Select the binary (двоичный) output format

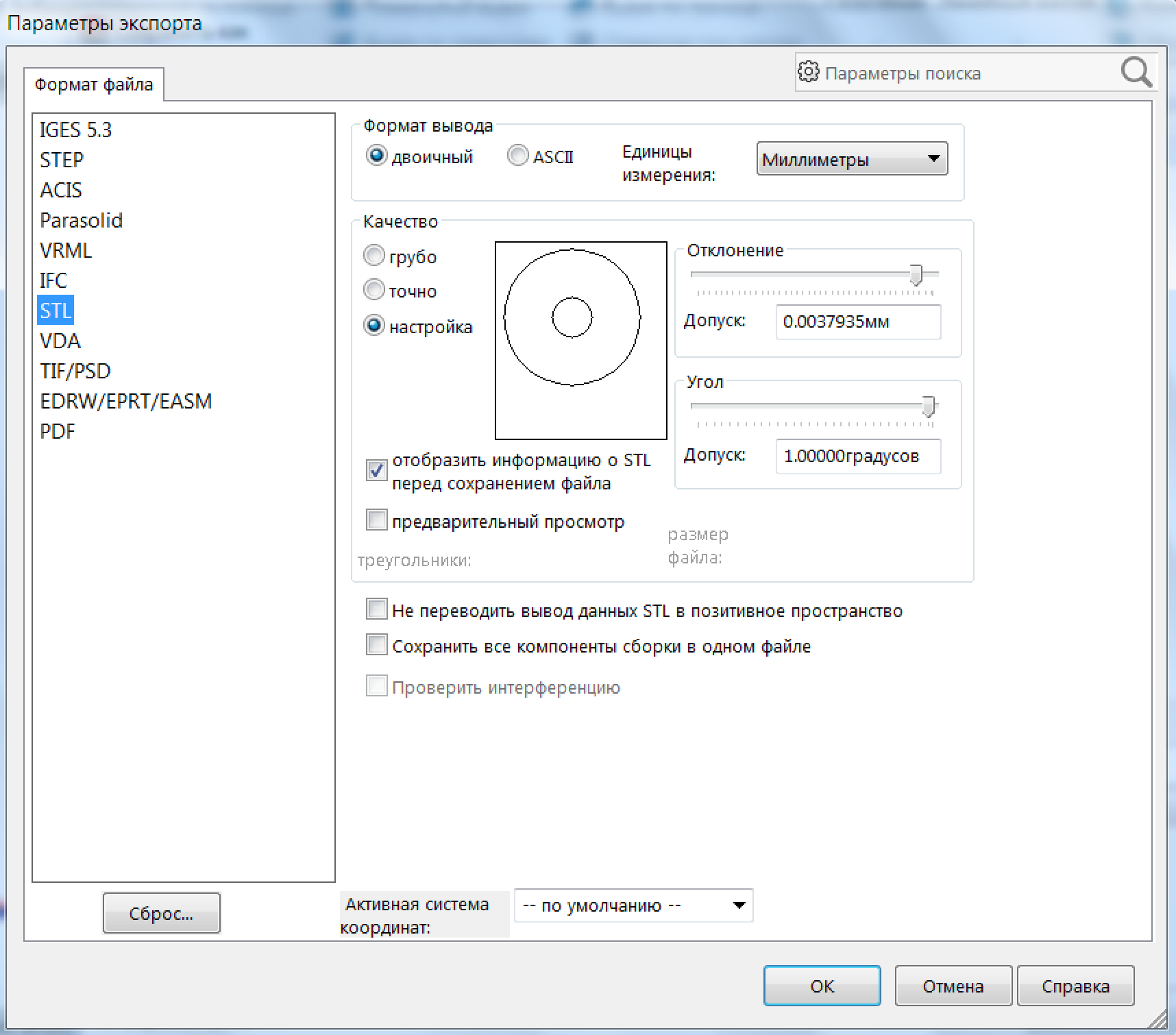(376, 156)
